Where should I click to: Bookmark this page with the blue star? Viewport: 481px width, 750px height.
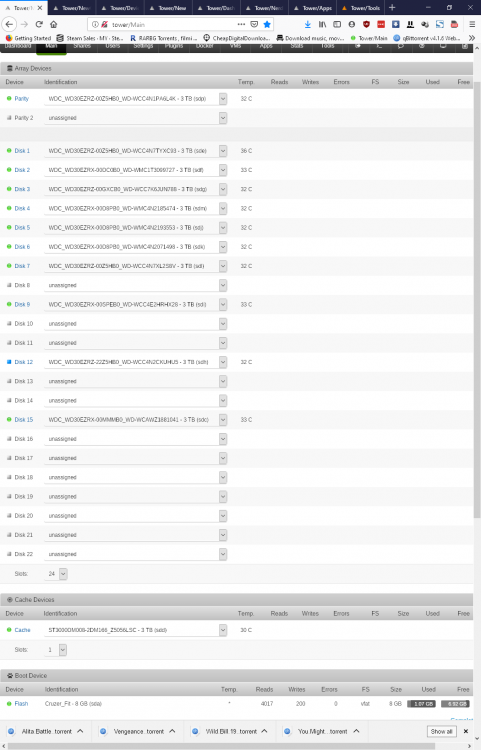point(267,24)
